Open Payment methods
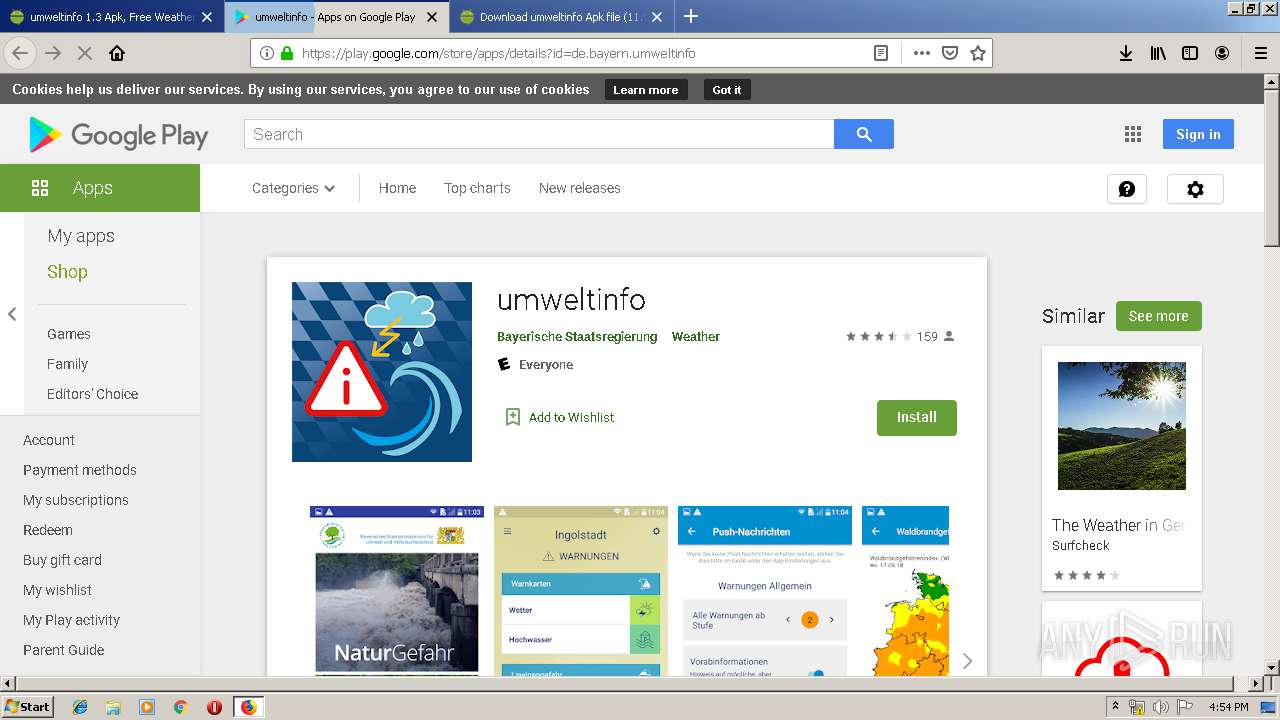 pos(80,470)
